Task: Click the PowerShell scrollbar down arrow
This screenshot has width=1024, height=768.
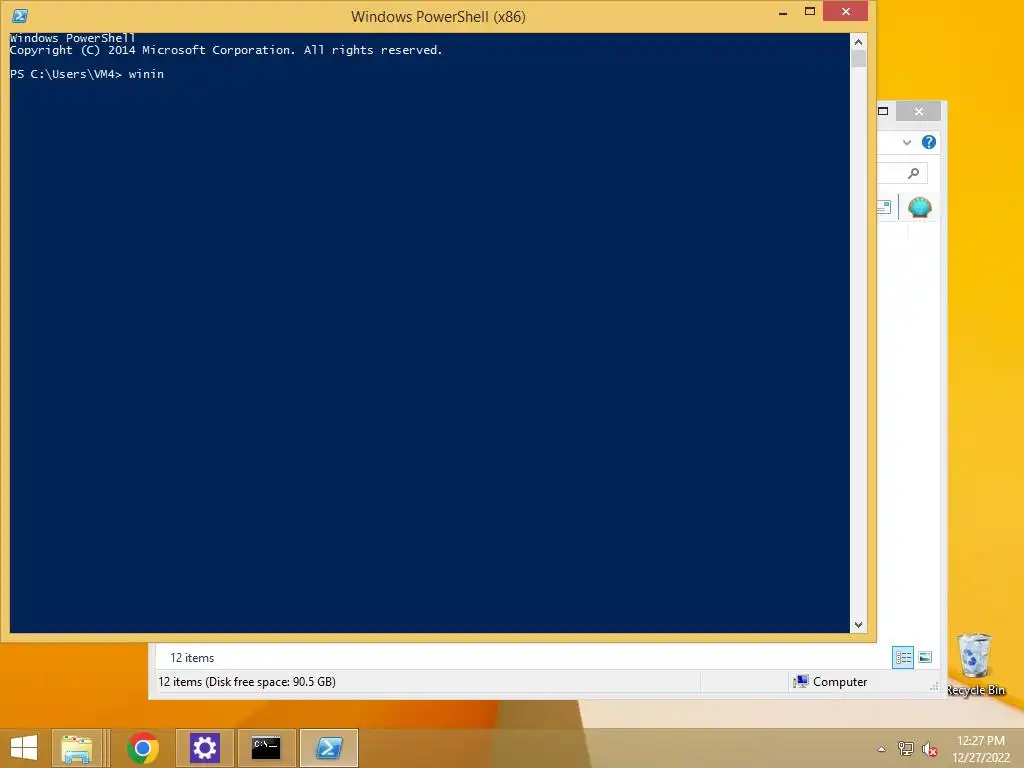Action: click(858, 625)
